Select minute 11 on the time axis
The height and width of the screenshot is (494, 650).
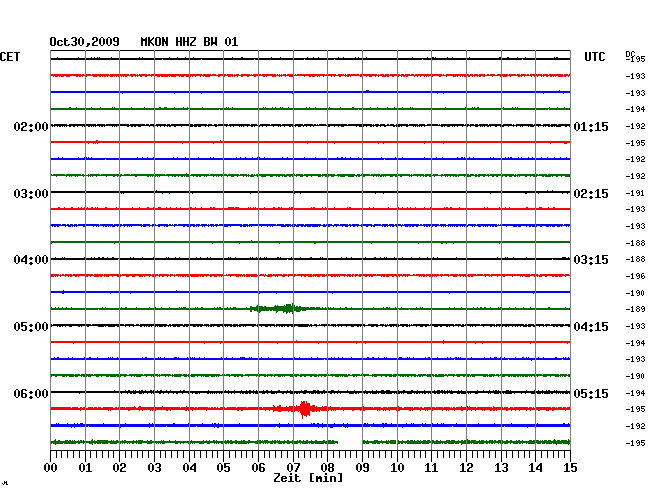[x=431, y=467]
